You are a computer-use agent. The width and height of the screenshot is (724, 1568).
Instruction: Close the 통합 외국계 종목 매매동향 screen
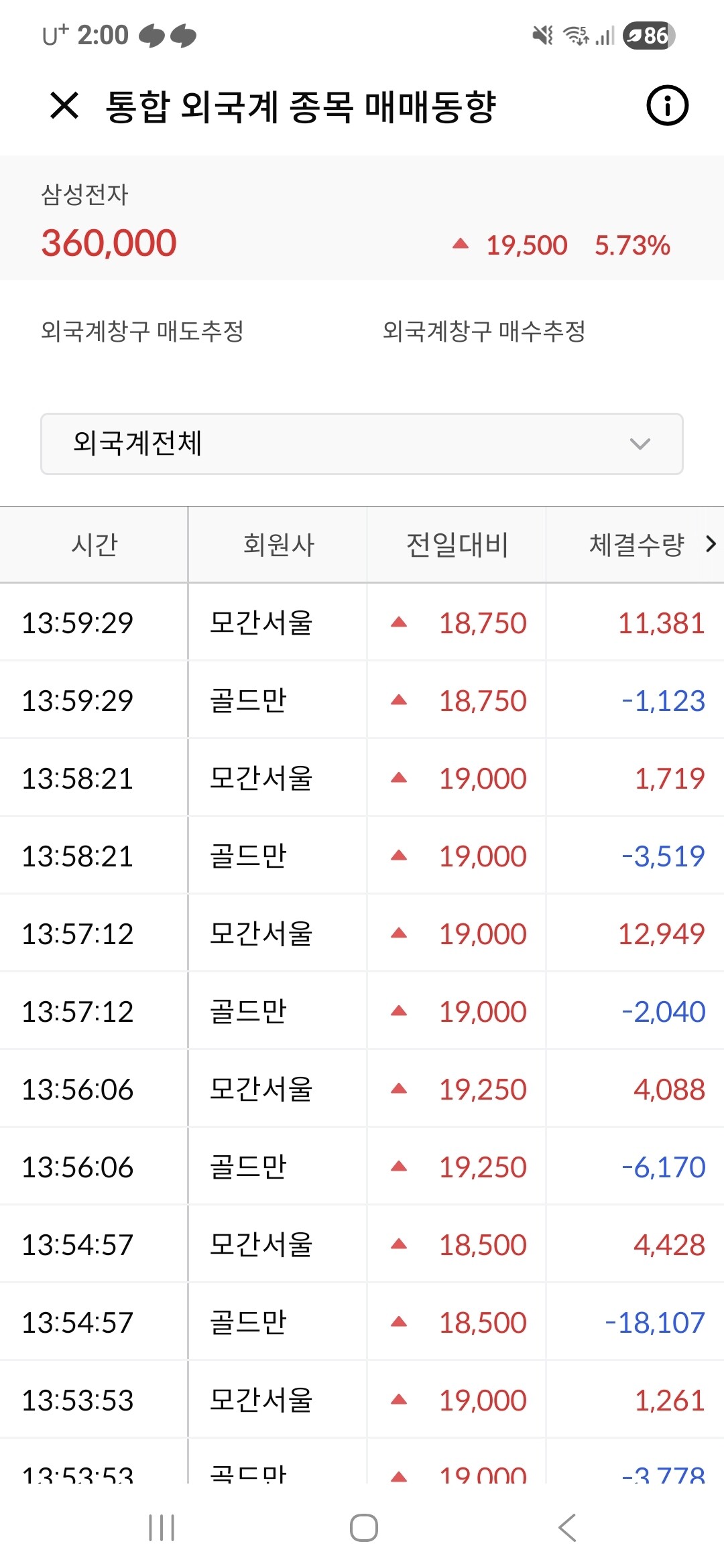64,106
